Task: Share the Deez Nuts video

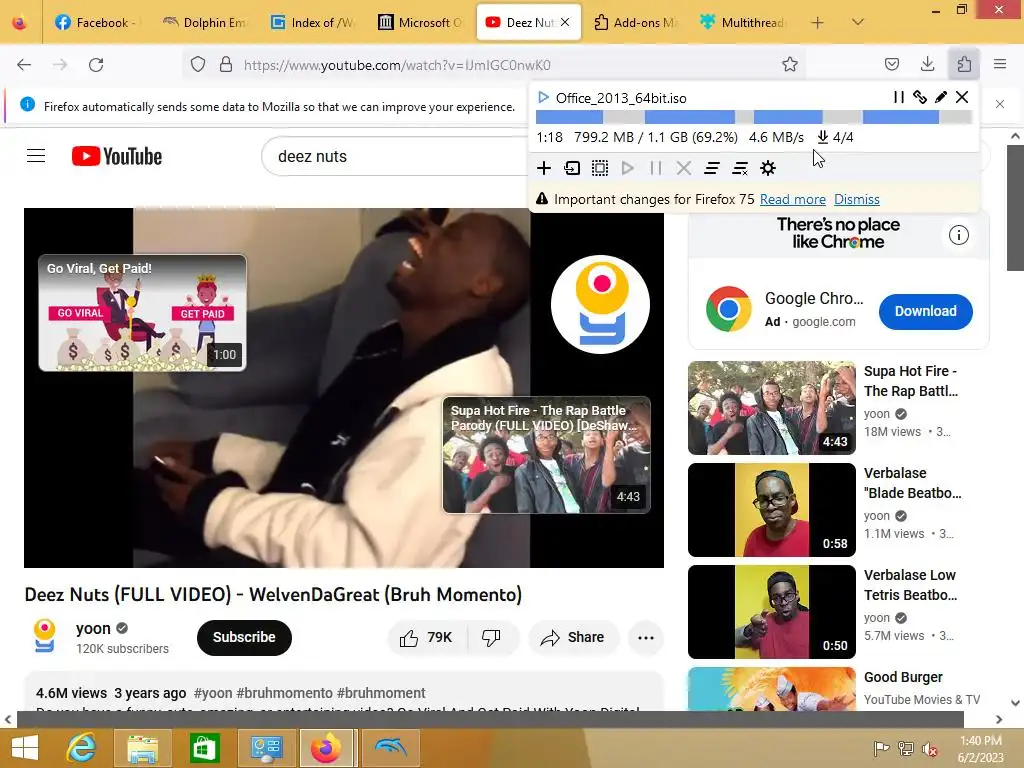Action: tap(573, 637)
